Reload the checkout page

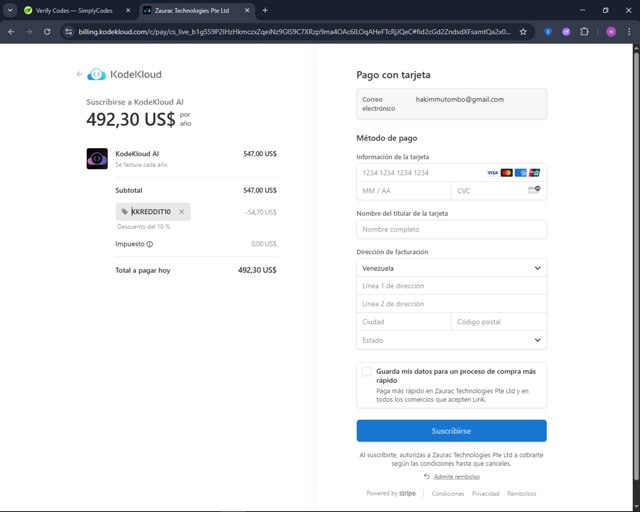click(47, 32)
